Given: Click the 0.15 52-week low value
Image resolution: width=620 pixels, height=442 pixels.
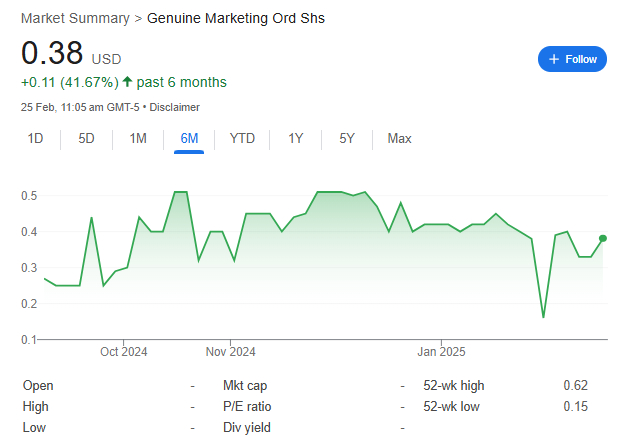Looking at the screenshot, I should [x=575, y=406].
